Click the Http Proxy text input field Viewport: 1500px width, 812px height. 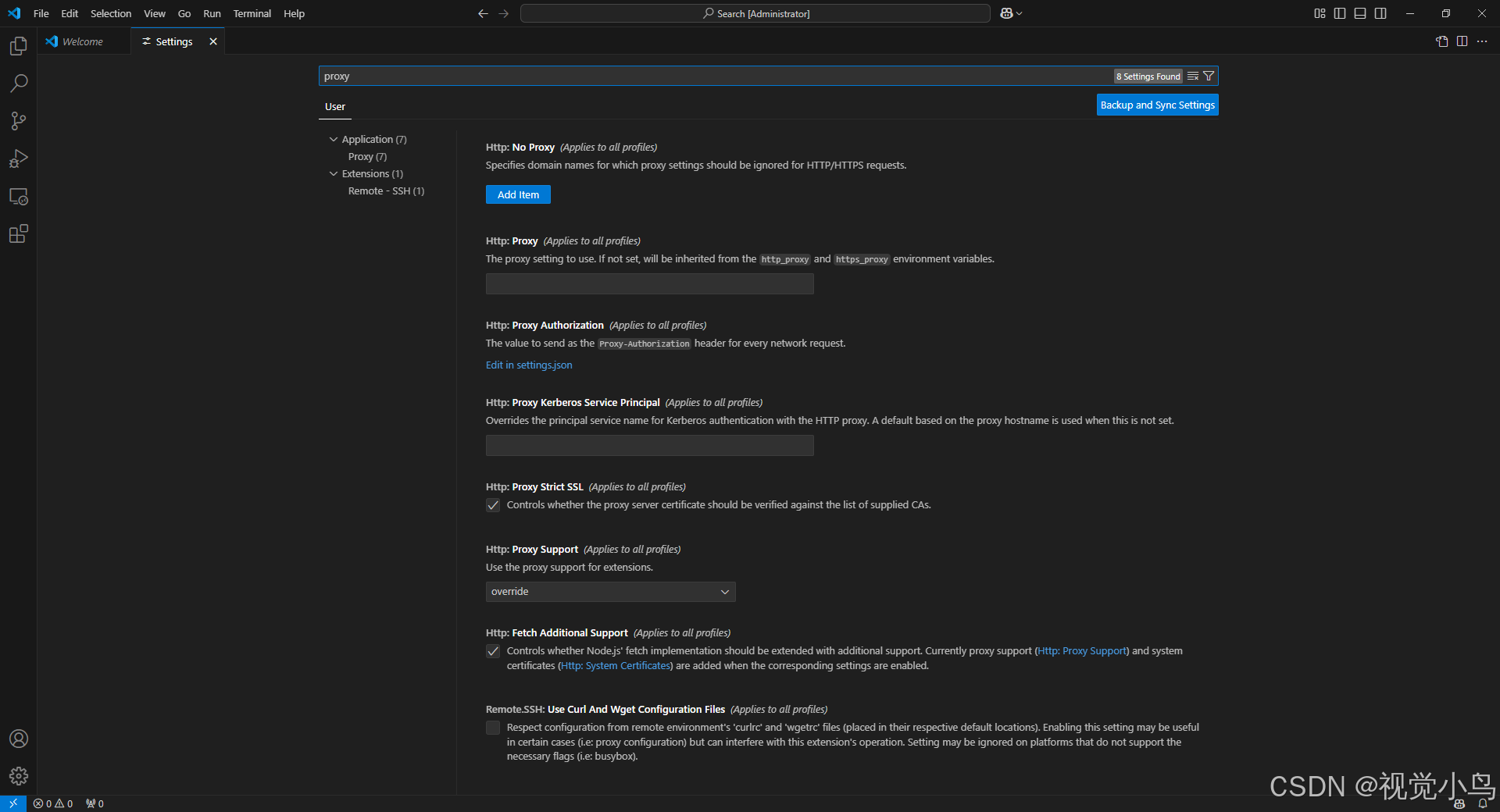[649, 284]
